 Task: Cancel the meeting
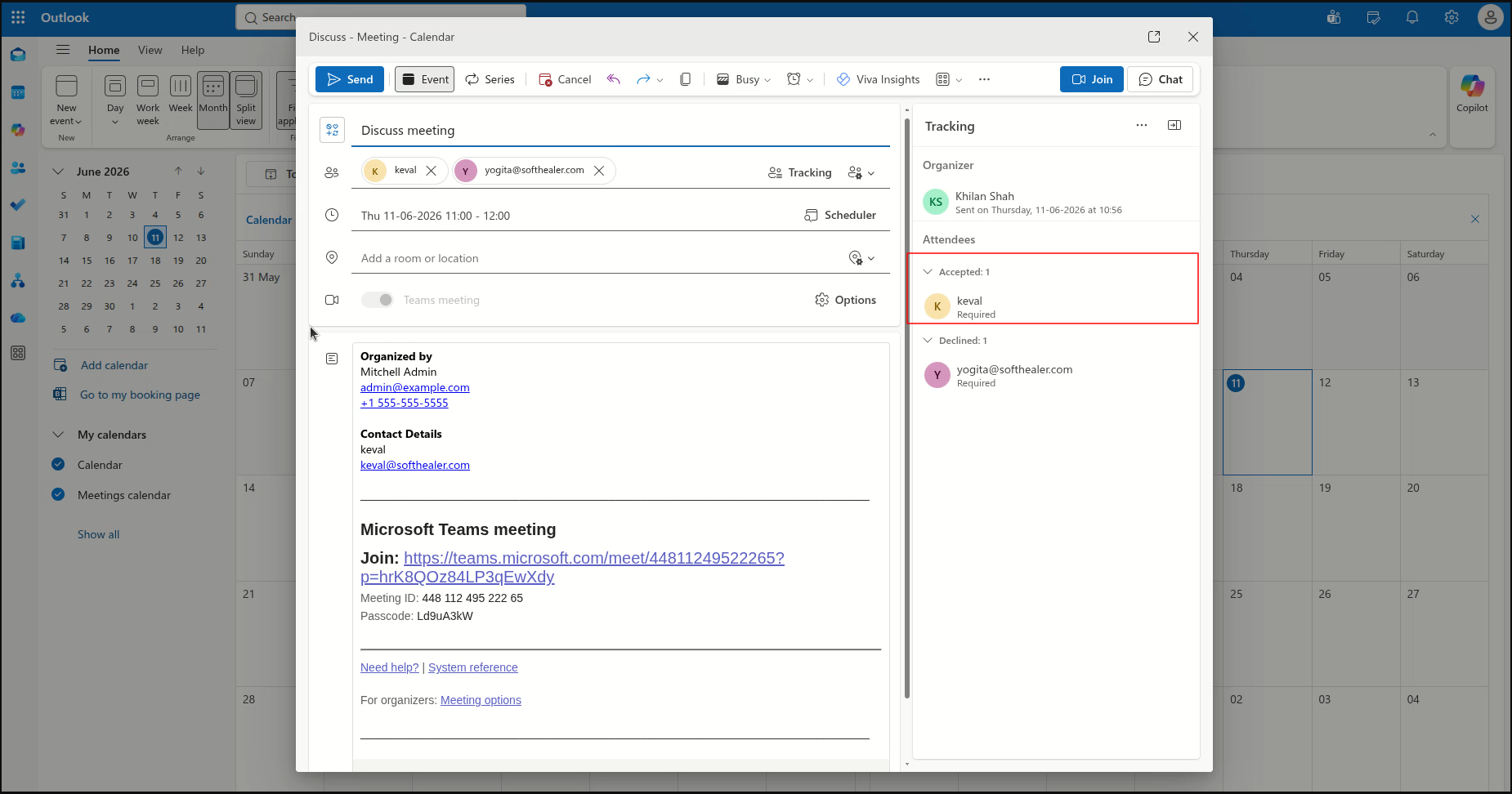(565, 79)
